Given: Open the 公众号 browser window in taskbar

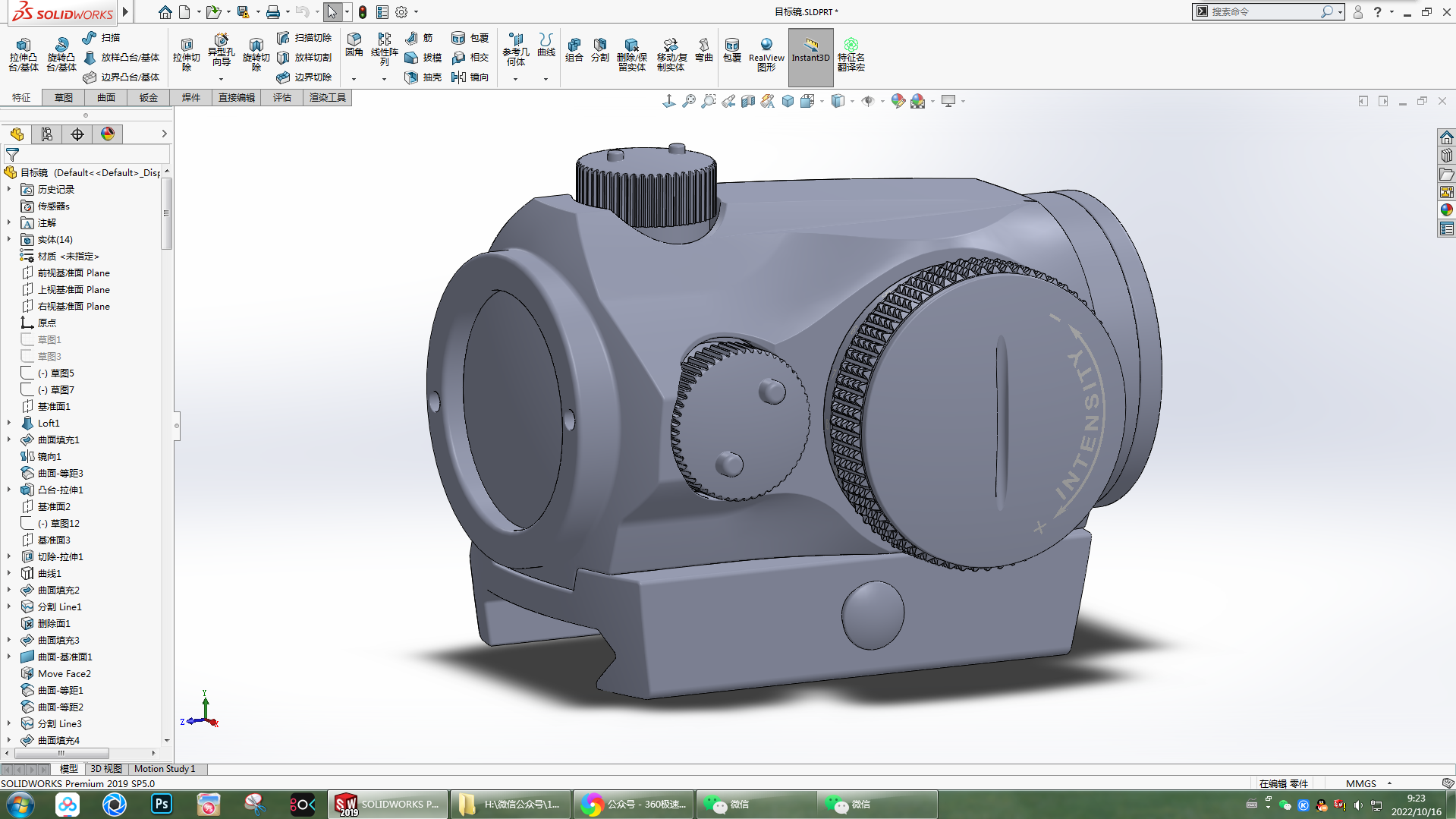Looking at the screenshot, I should pos(633,805).
